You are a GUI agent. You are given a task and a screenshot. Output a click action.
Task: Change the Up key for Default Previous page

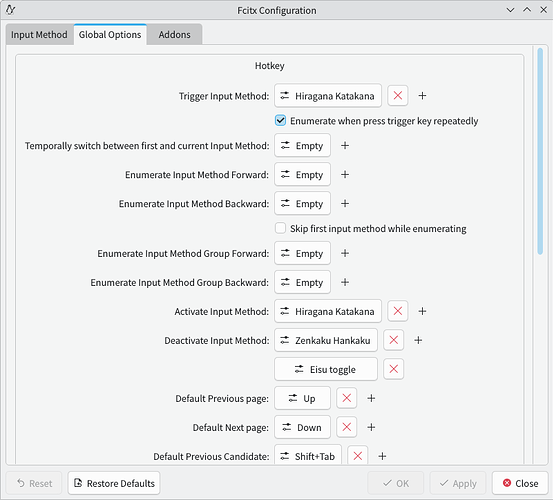[303, 398]
